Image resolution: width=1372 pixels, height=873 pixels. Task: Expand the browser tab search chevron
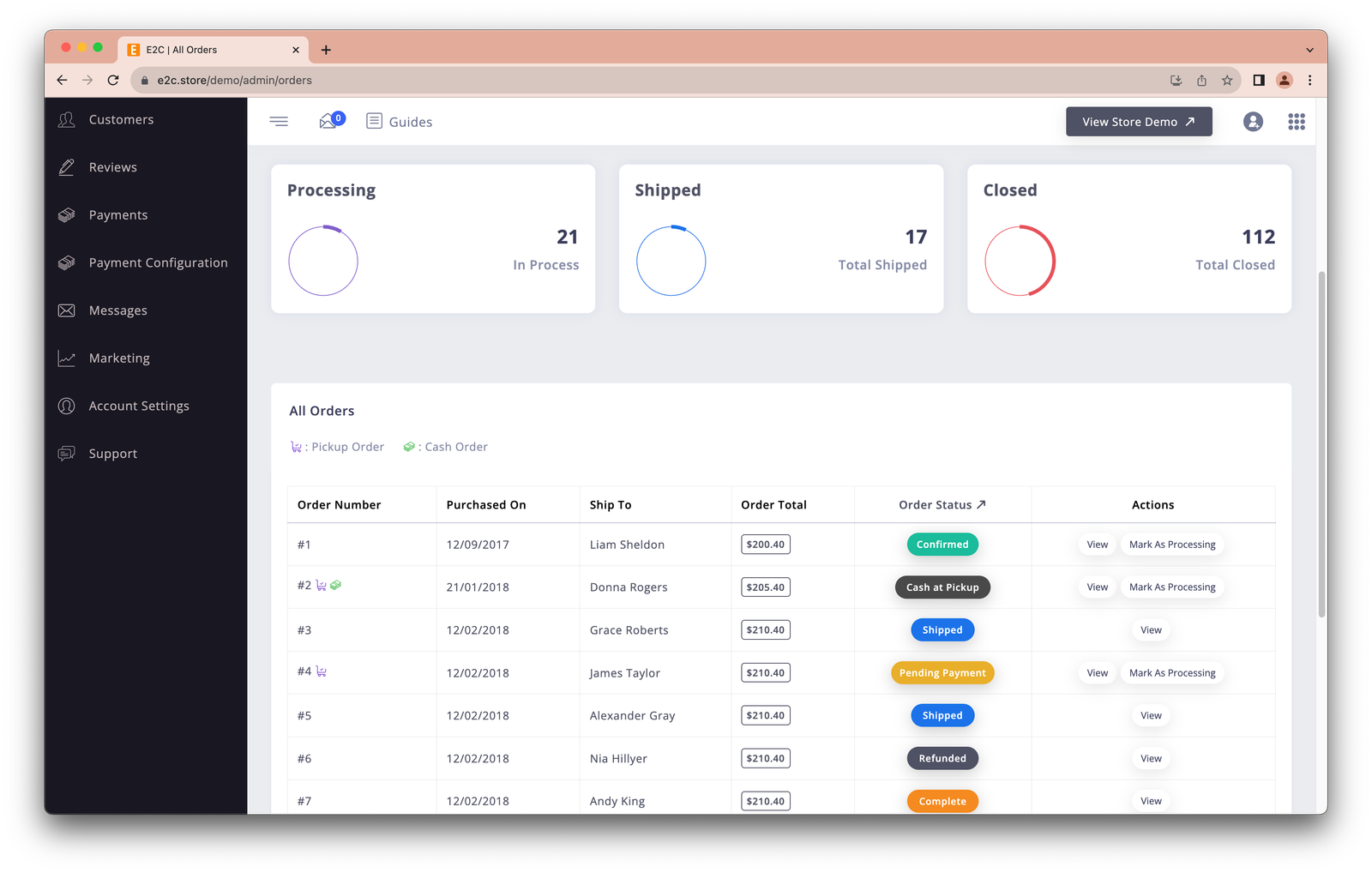click(1309, 50)
